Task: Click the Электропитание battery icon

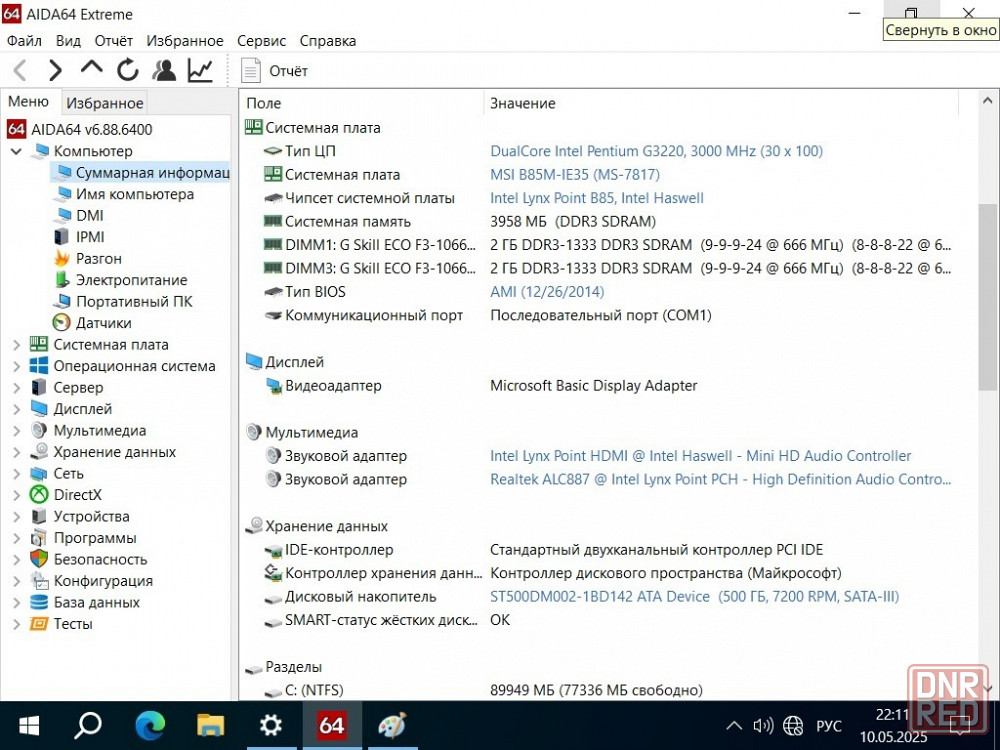Action: coord(62,280)
